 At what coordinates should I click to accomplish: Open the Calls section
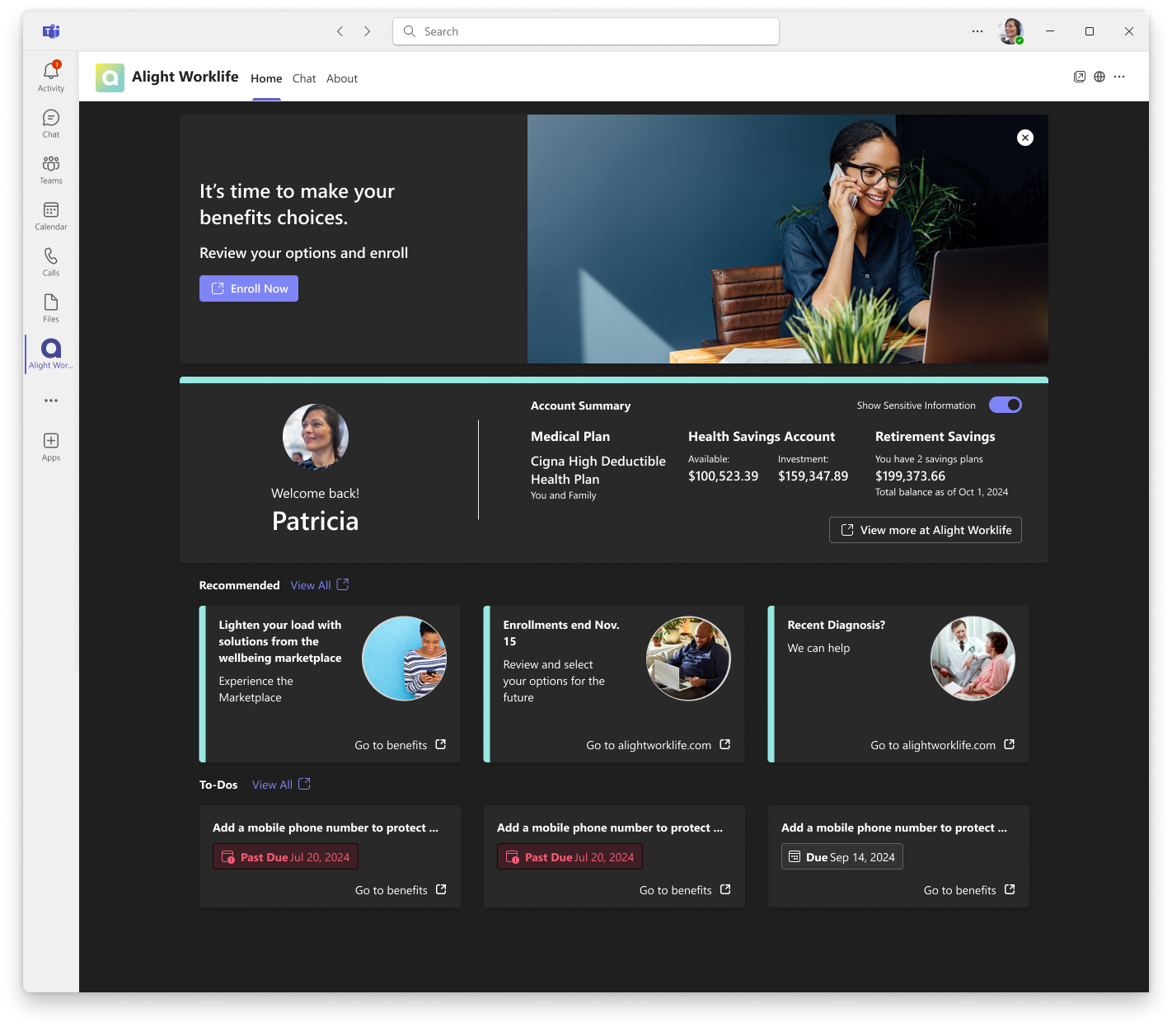pyautogui.click(x=51, y=262)
